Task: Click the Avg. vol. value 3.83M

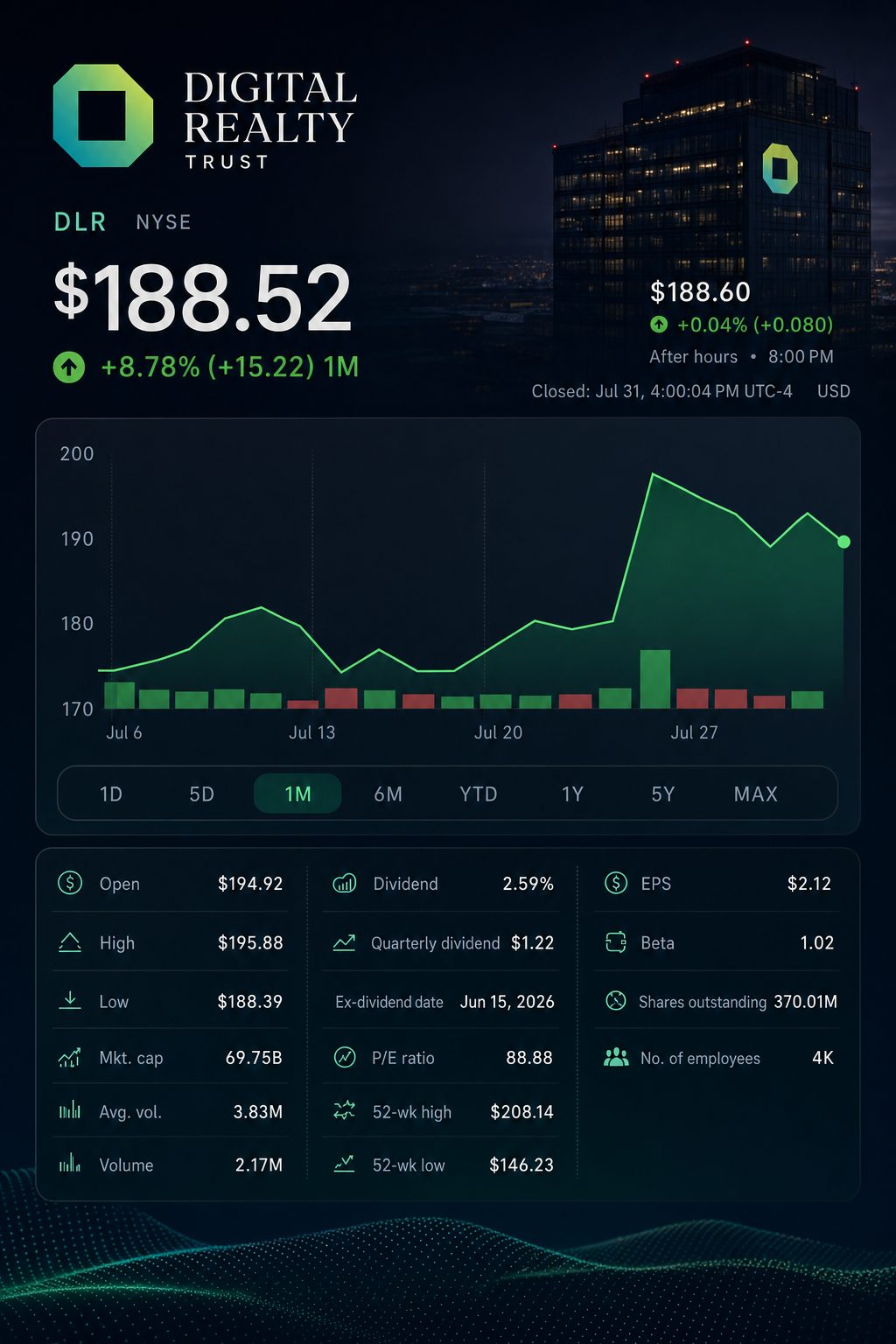Action: [258, 1112]
